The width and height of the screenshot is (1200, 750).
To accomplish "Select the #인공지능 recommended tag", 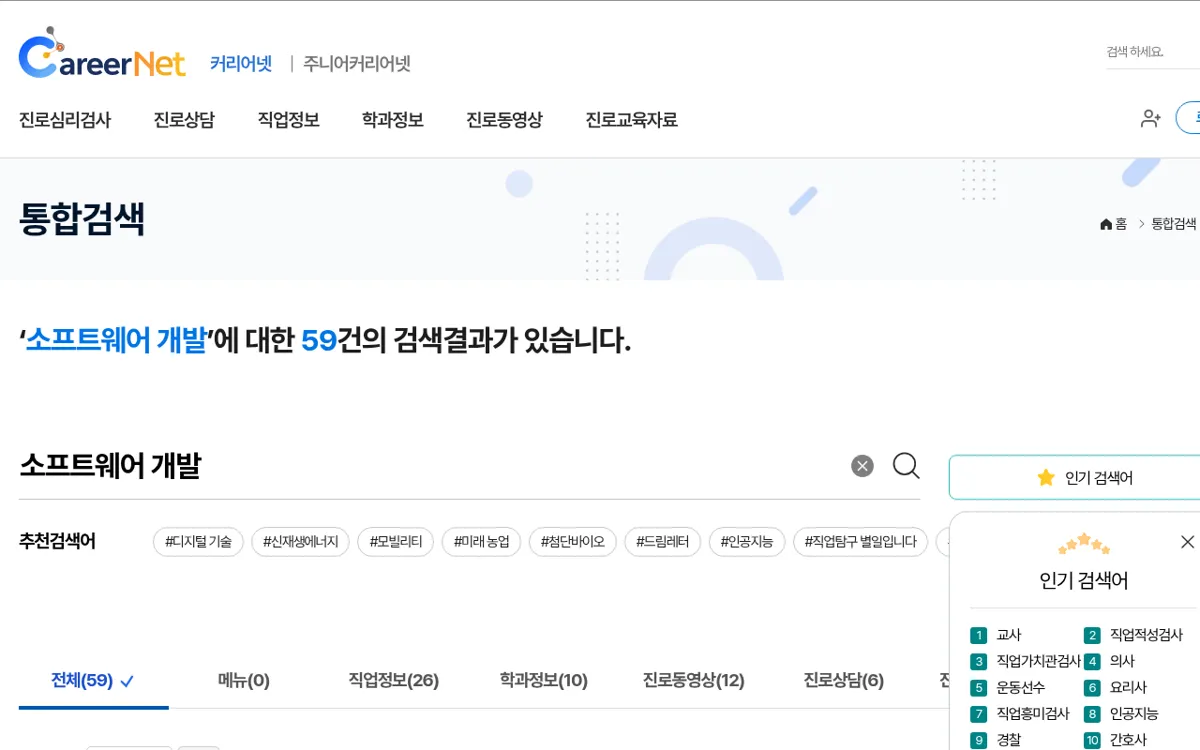I will point(747,542).
